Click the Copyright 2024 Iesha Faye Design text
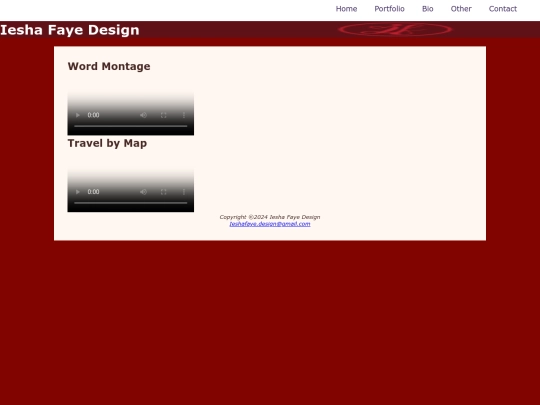This screenshot has height=405, width=540. [270, 217]
